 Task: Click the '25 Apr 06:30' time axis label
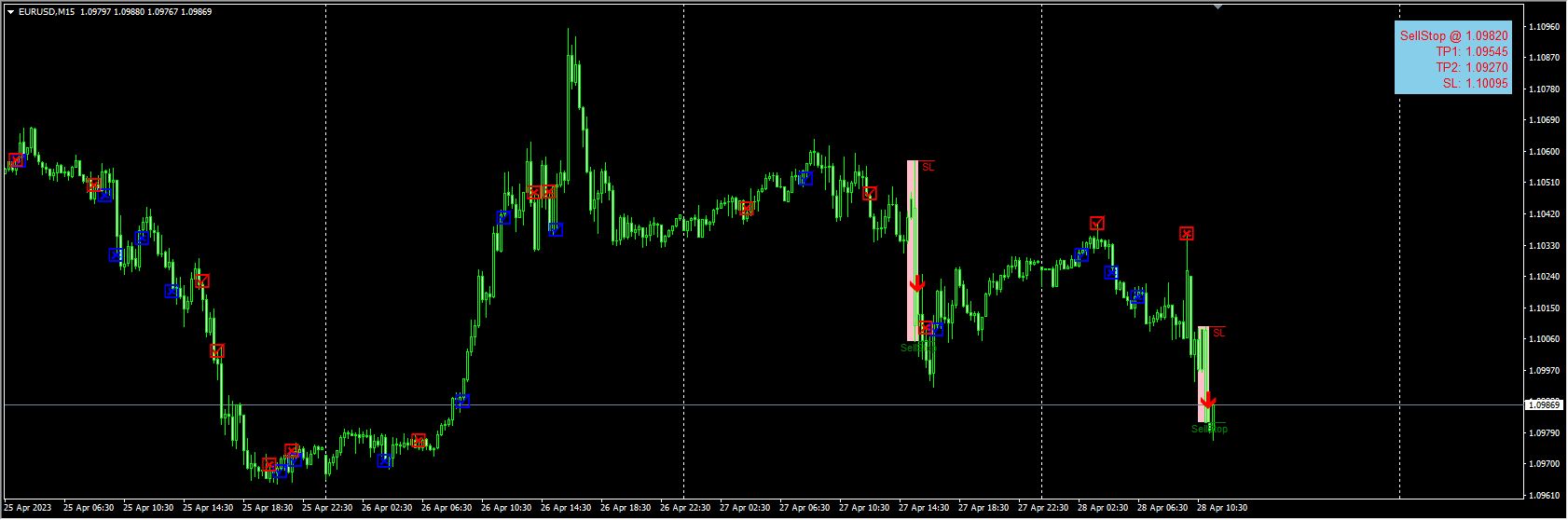click(x=89, y=508)
